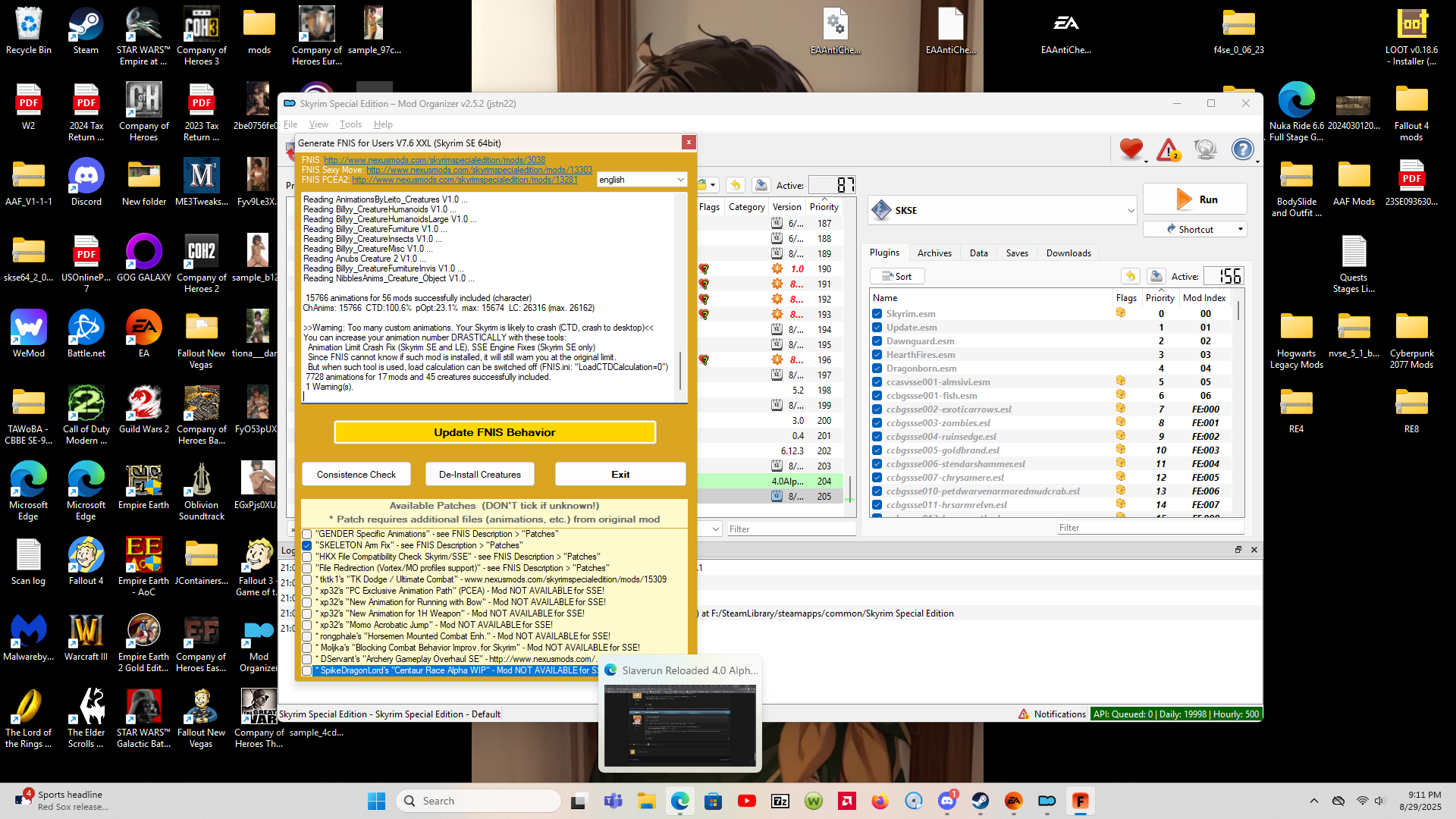The image size is (1456, 819).
Task: Open the blue question mark help icon
Action: click(x=1242, y=149)
